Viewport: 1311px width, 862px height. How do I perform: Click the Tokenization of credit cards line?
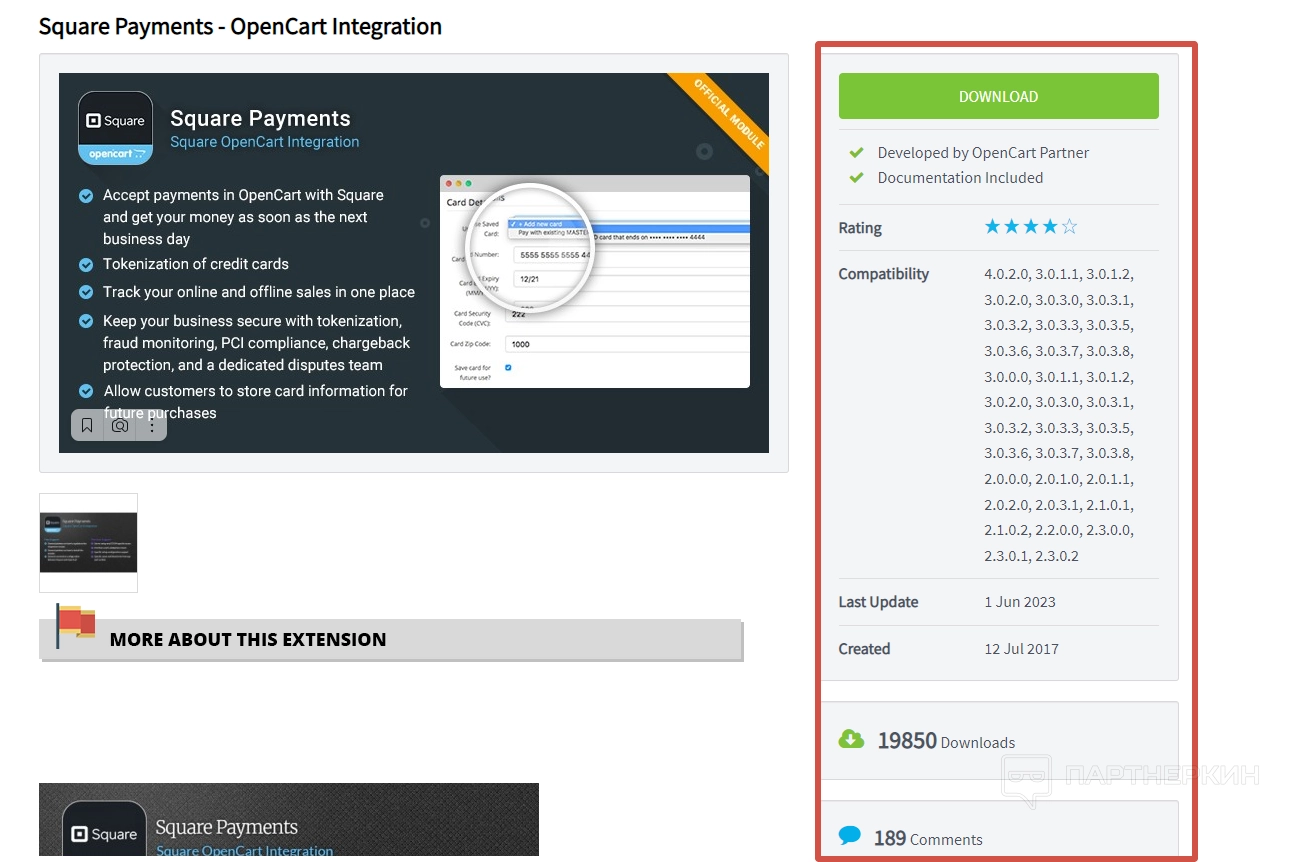(196, 264)
